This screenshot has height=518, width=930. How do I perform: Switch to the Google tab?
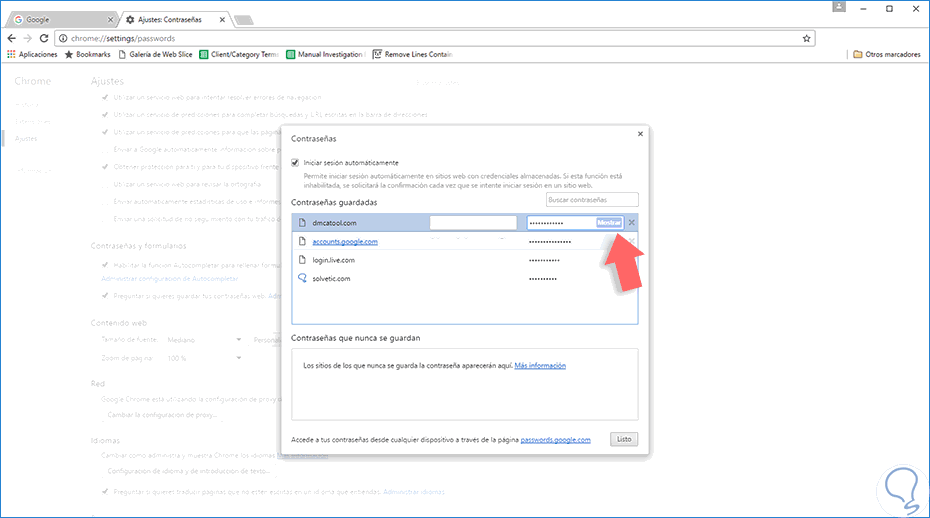click(x=62, y=20)
